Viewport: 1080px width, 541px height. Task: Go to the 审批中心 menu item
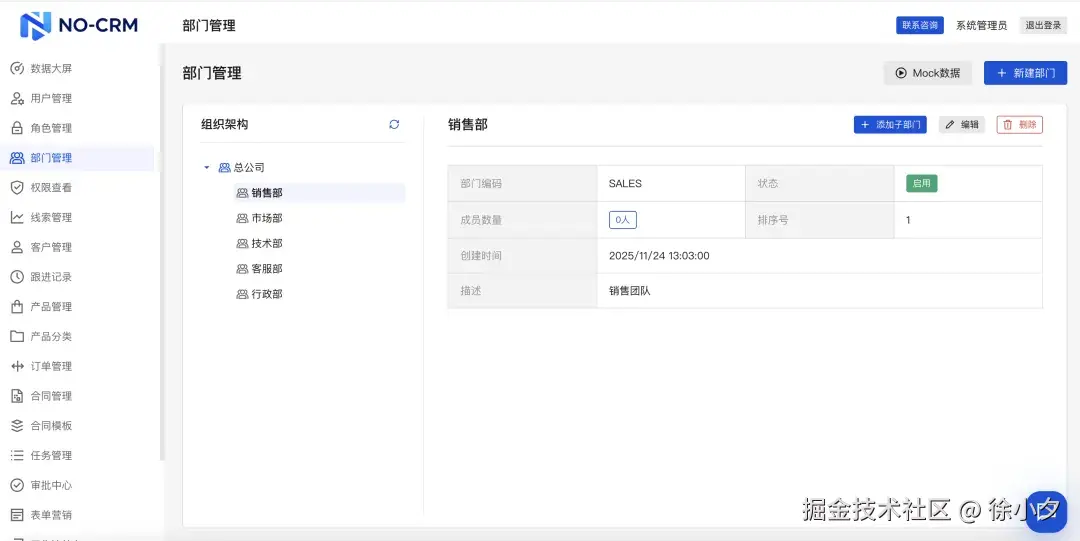pos(51,485)
